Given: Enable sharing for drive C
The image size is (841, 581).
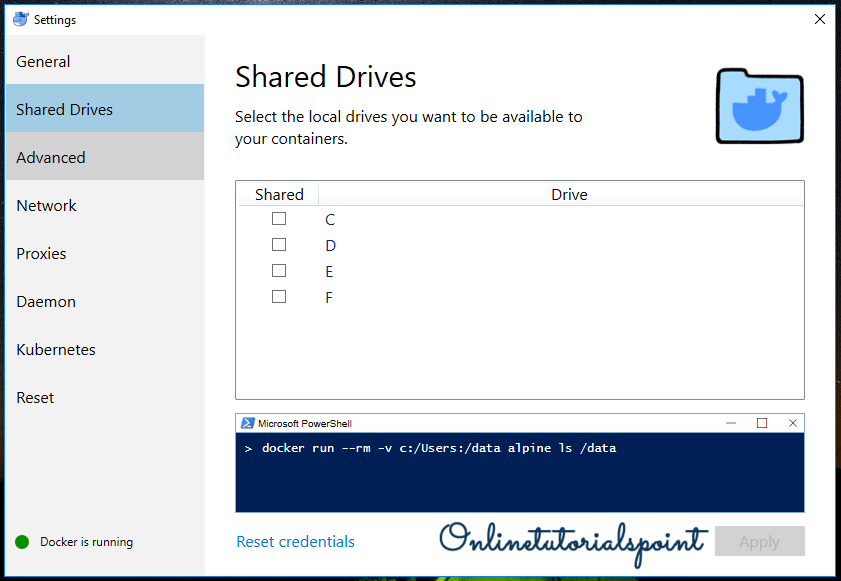Looking at the screenshot, I should coord(279,219).
